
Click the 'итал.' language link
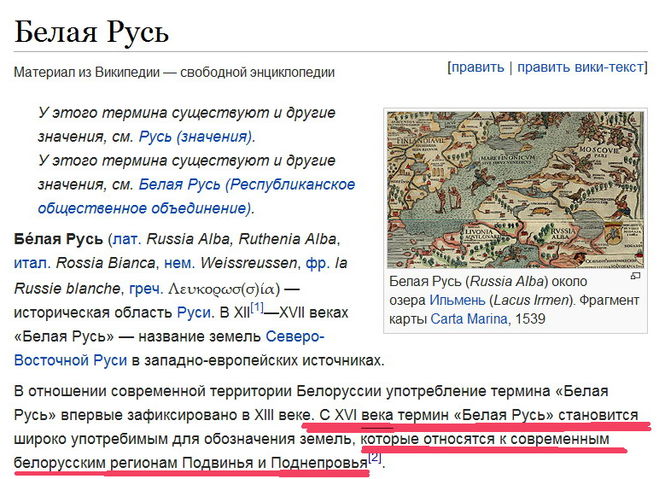coord(30,263)
